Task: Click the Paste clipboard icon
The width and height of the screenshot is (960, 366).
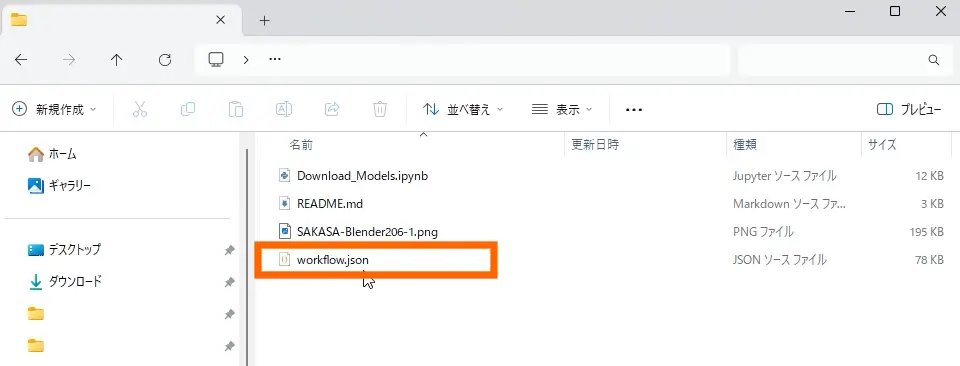Action: 236,110
